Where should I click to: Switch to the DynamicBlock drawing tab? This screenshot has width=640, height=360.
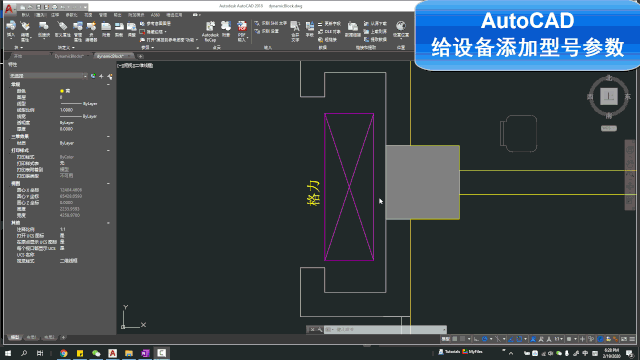(69, 56)
